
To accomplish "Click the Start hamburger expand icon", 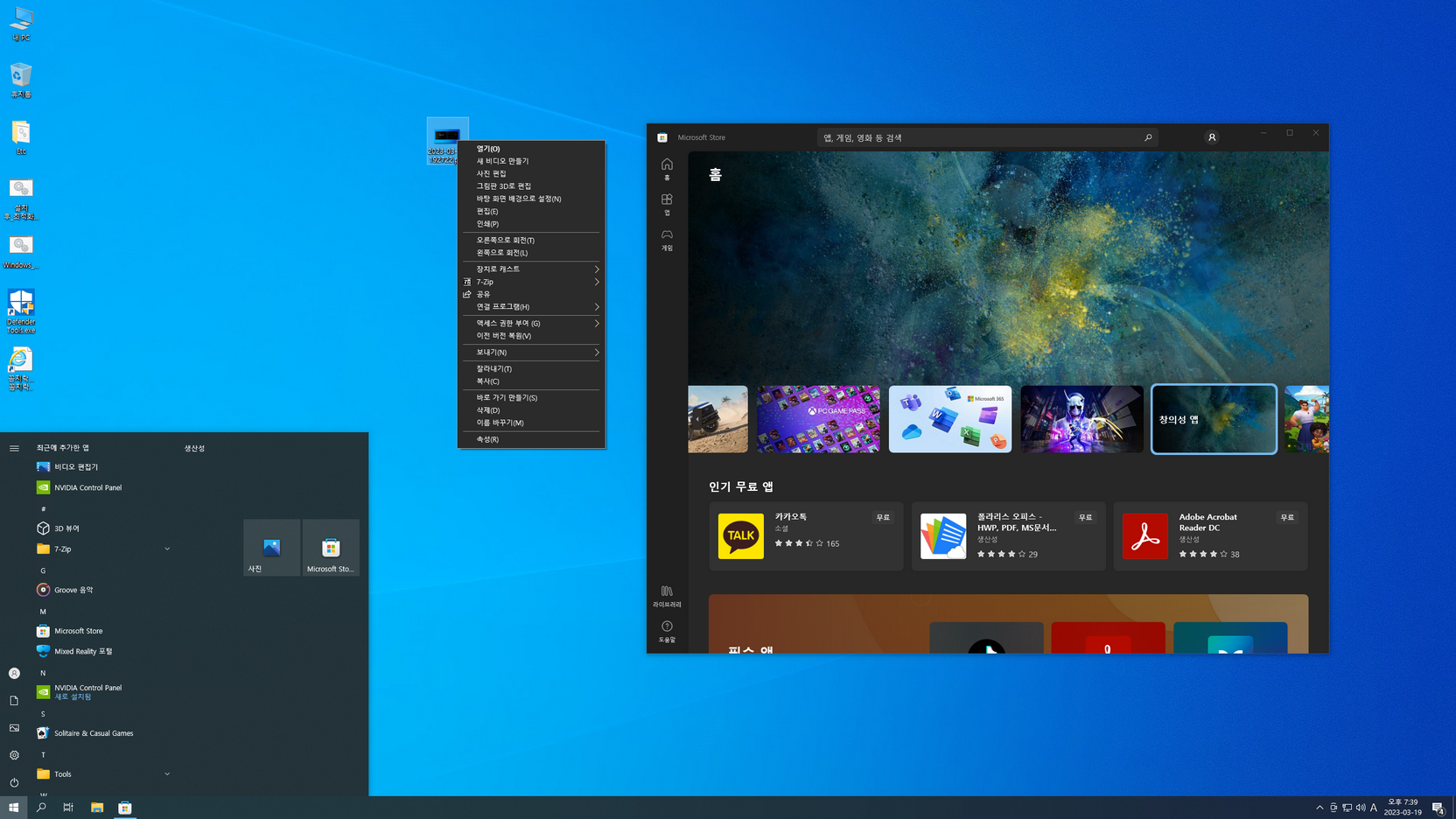I will point(14,448).
